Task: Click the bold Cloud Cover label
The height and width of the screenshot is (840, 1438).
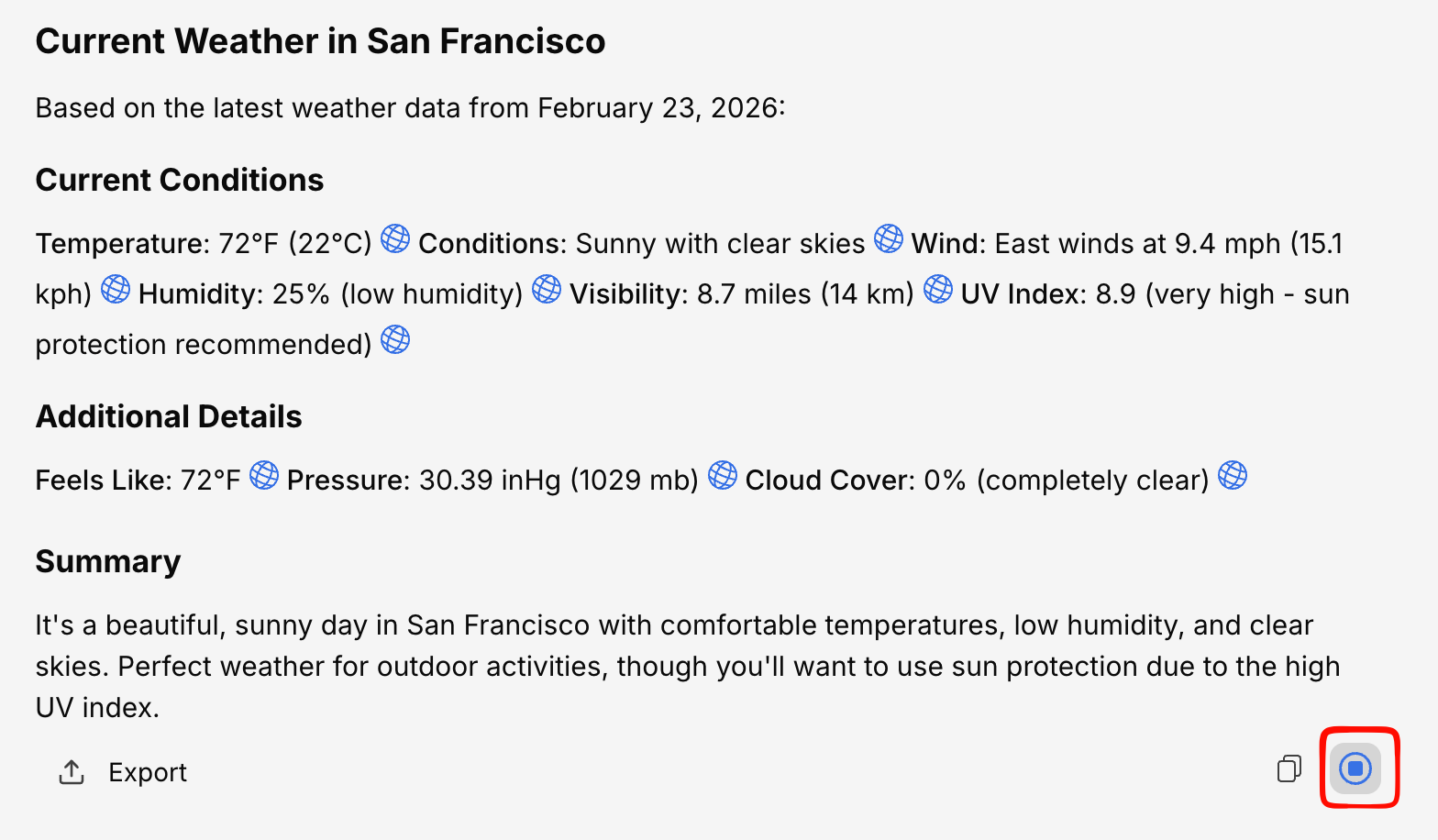Action: pyautogui.click(x=829, y=481)
